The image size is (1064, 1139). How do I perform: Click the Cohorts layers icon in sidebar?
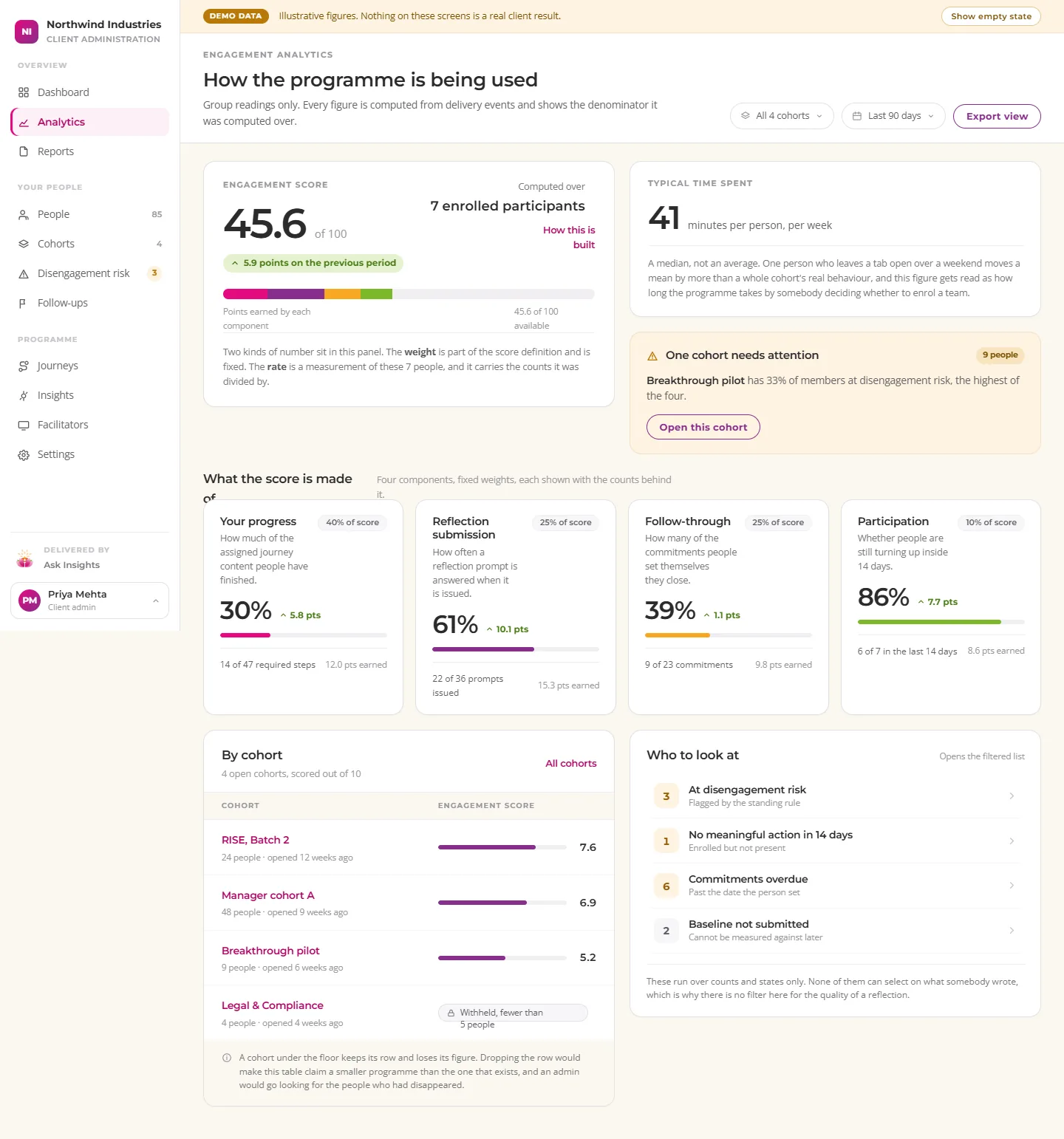point(24,244)
